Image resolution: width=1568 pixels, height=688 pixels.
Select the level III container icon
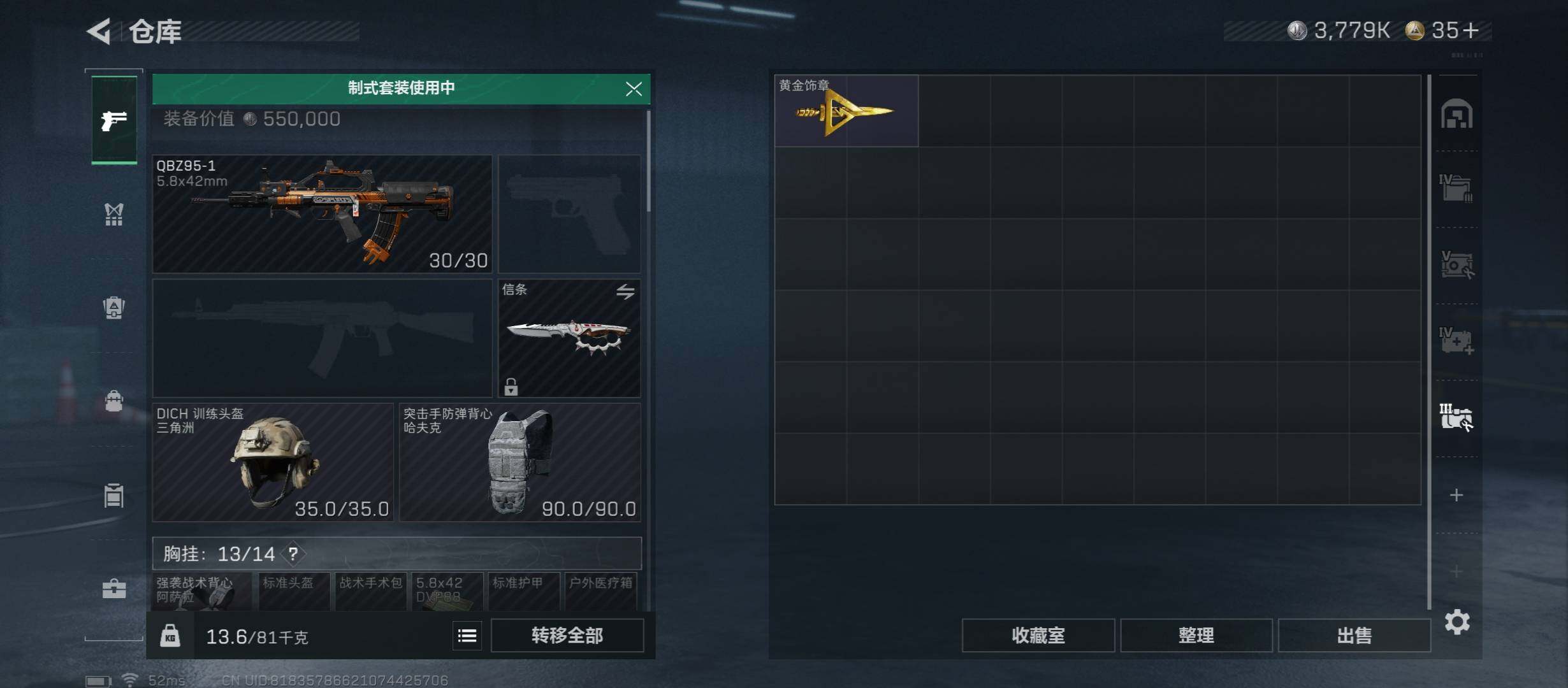1456,417
